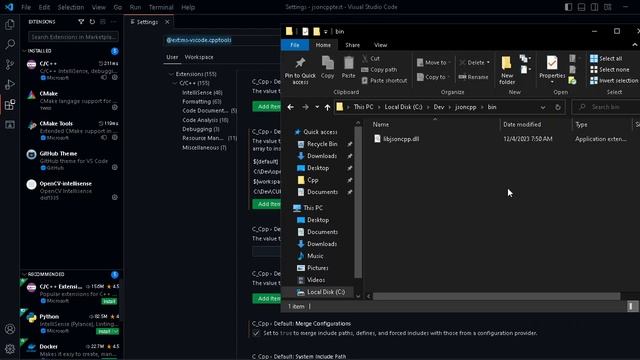640x360 pixels.
Task: Switch to Workspace settings tab
Action: click(x=199, y=57)
